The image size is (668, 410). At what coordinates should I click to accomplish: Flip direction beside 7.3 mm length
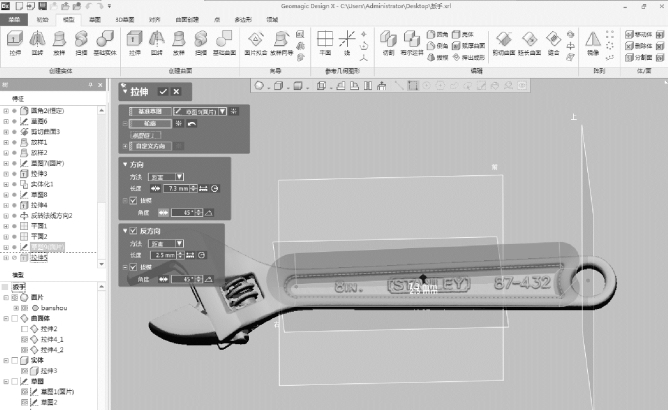pos(155,188)
